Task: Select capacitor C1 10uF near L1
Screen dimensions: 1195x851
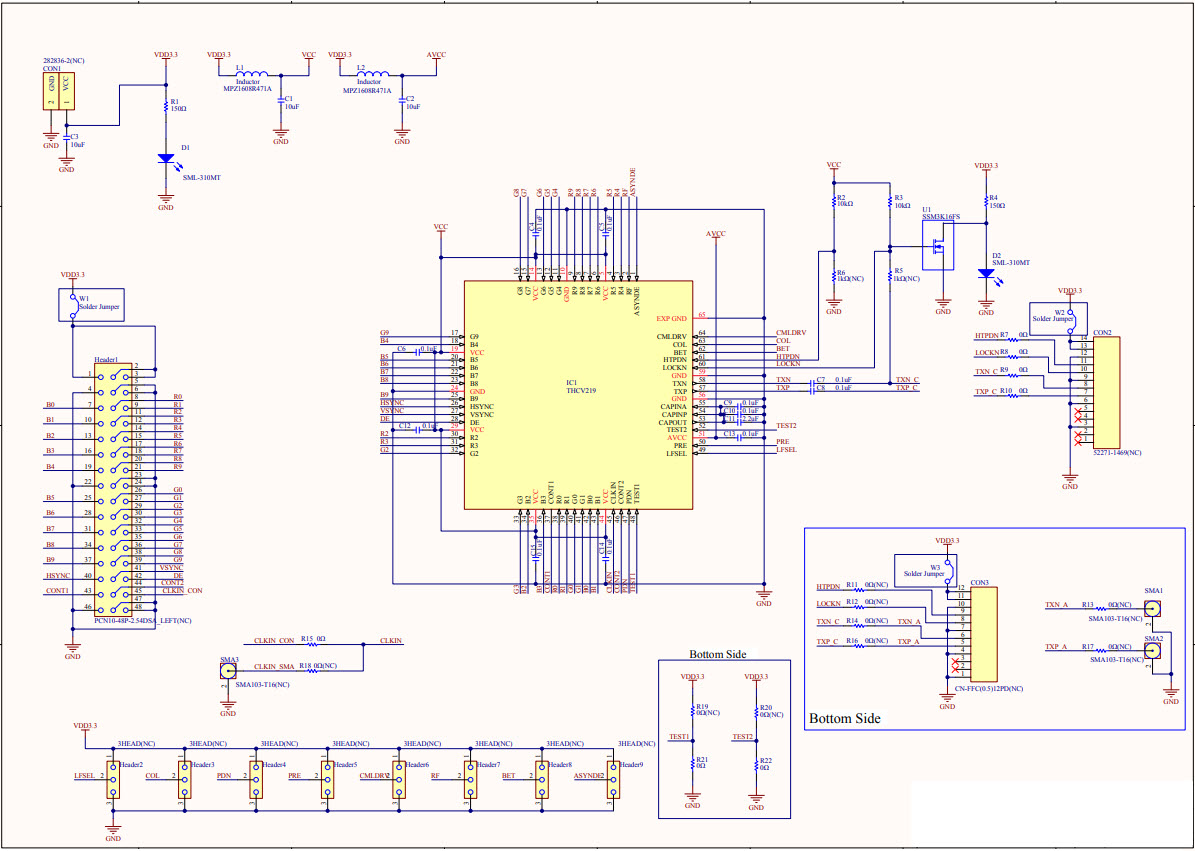Action: 282,100
